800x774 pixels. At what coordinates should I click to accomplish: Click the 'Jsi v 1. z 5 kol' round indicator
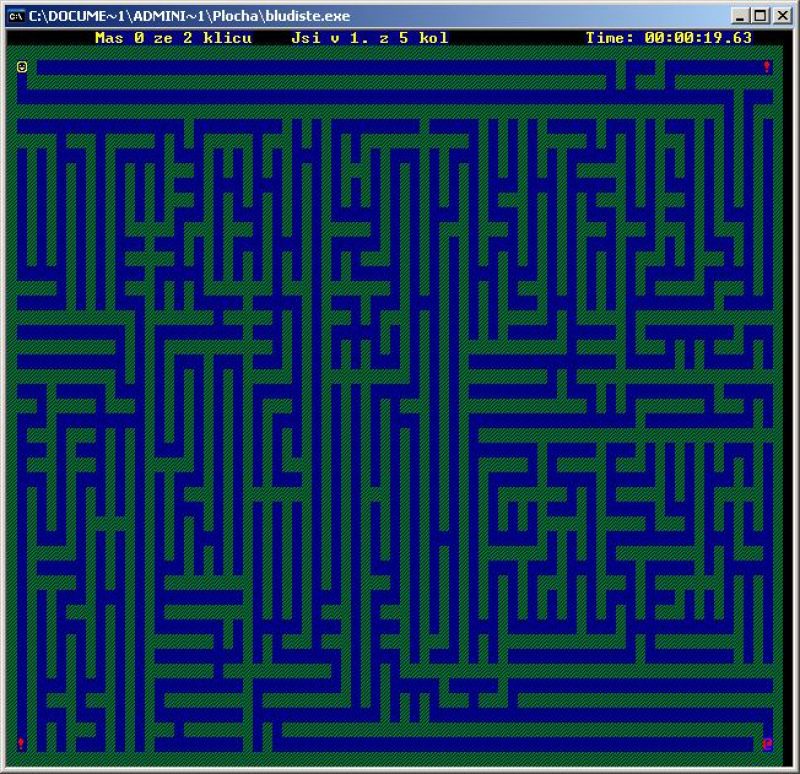click(x=370, y=38)
